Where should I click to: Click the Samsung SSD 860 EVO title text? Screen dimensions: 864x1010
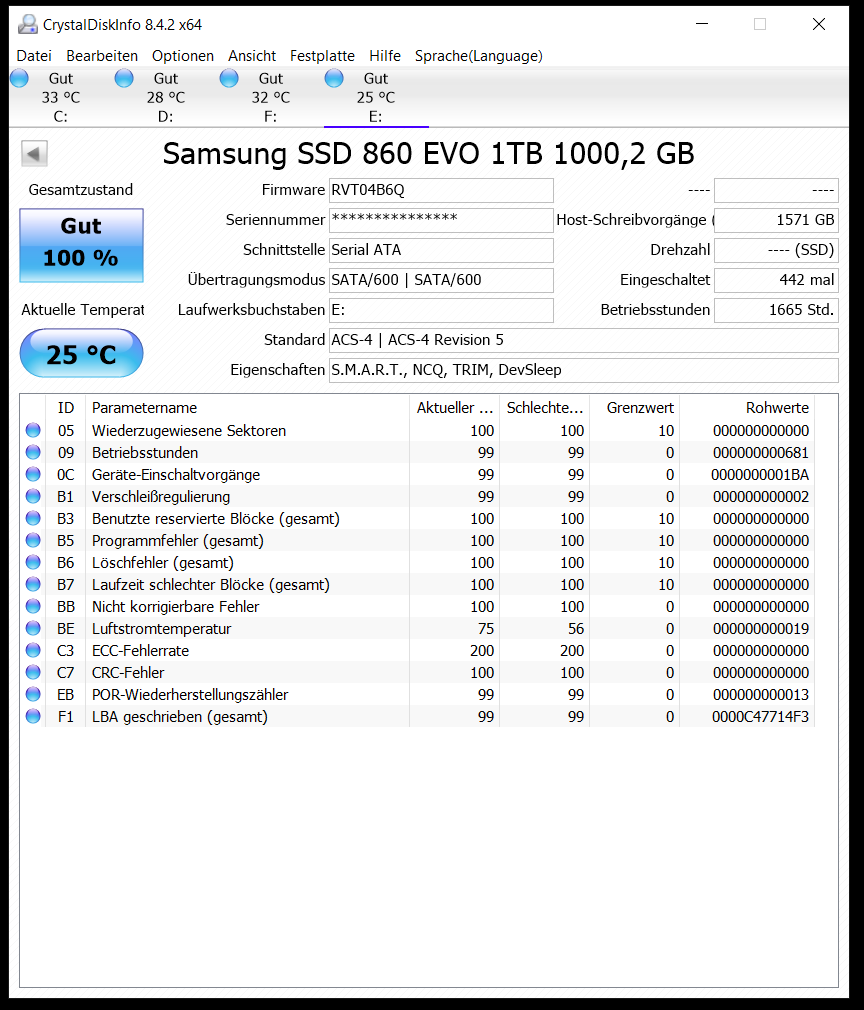pyautogui.click(x=428, y=154)
